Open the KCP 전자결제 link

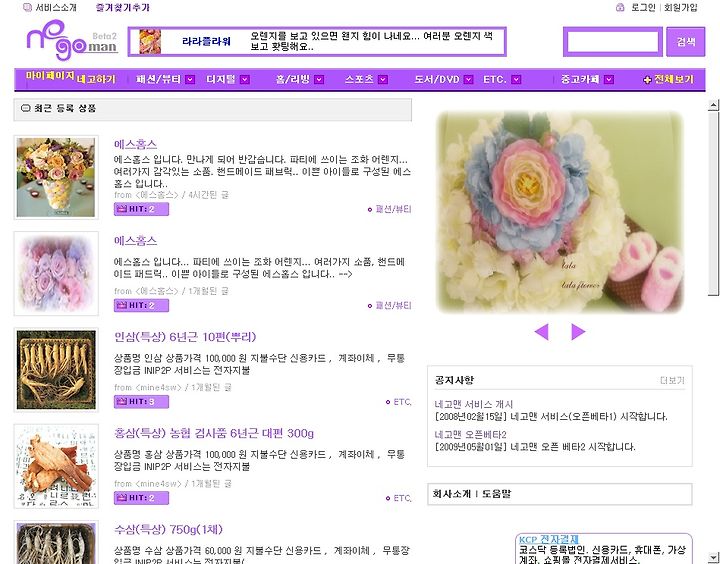(548, 539)
